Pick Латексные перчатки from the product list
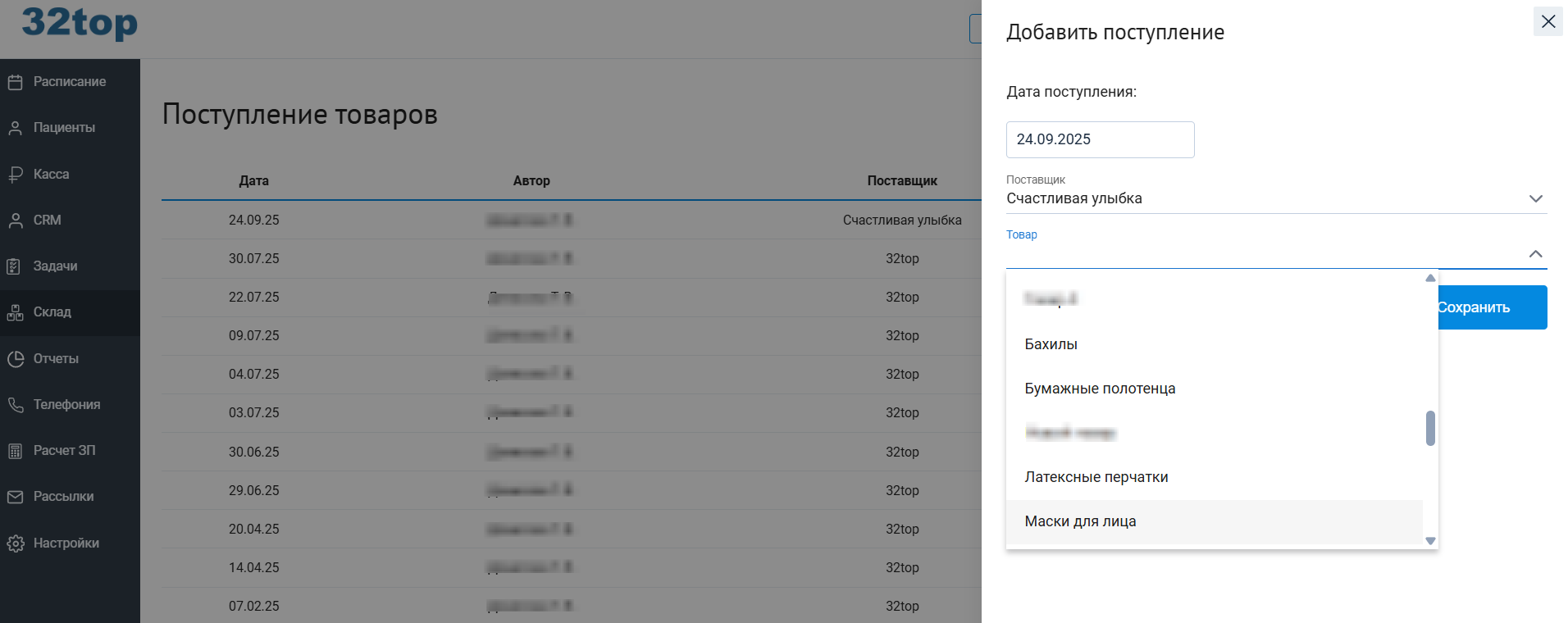The height and width of the screenshot is (623, 1568). coord(1096,477)
